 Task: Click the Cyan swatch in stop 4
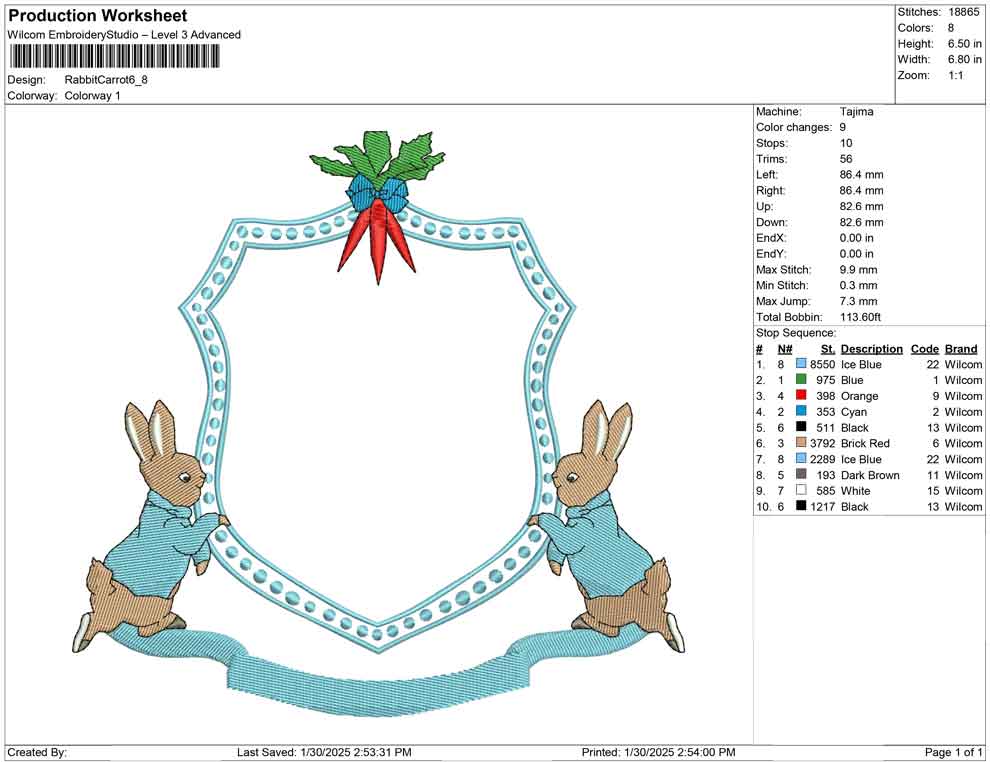click(801, 411)
